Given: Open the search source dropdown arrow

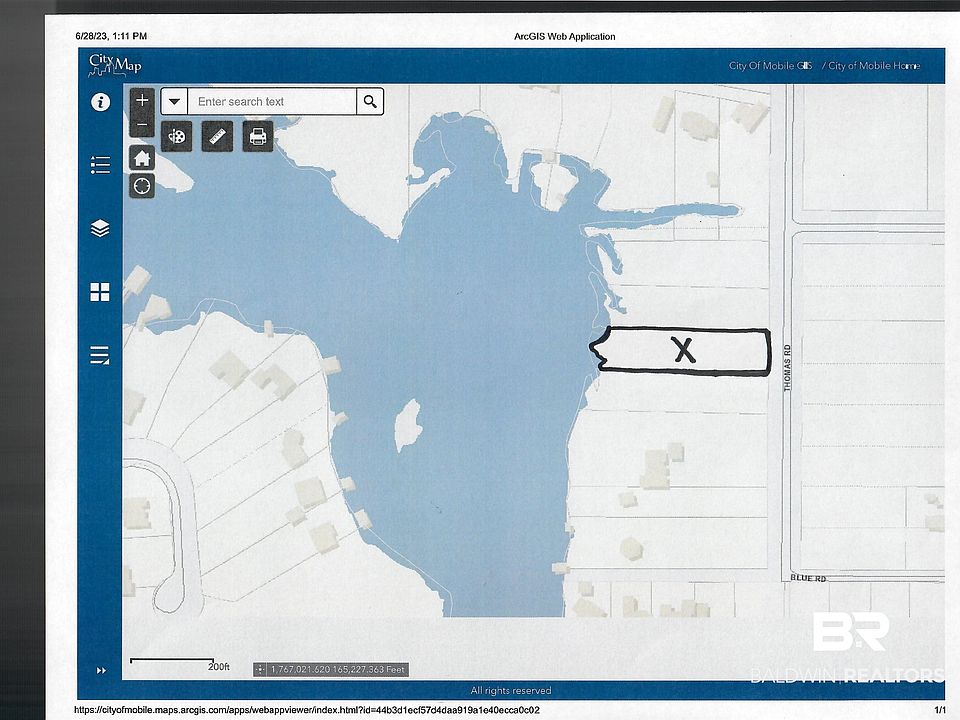Looking at the screenshot, I should pyautogui.click(x=174, y=102).
